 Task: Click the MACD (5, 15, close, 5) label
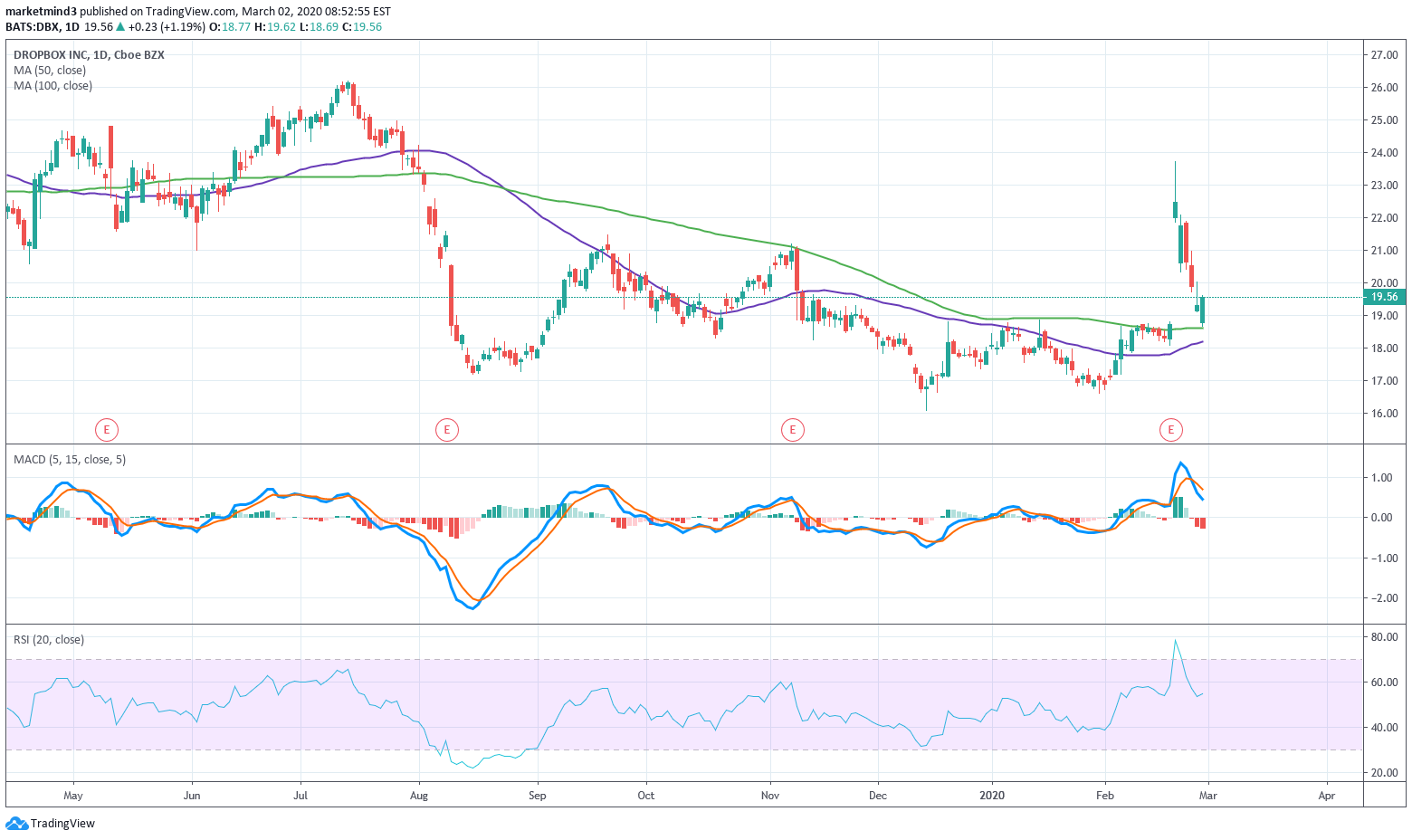click(x=70, y=459)
